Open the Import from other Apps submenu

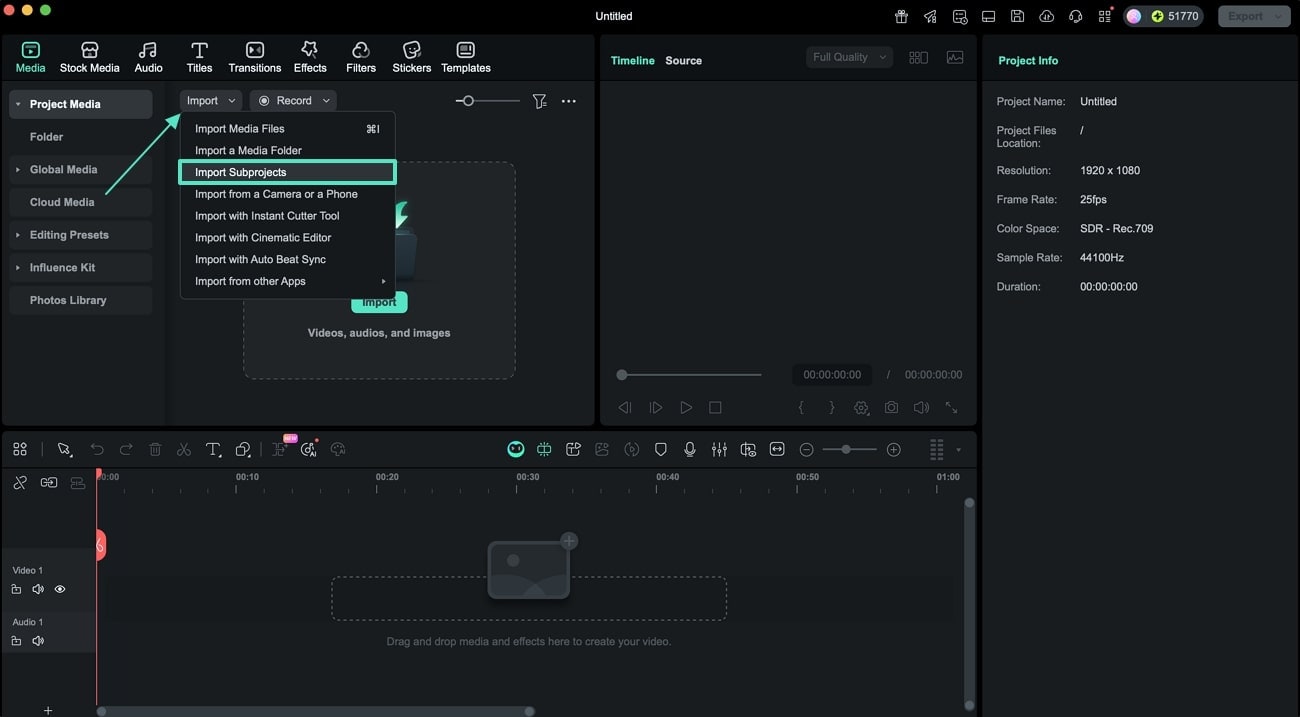[249, 281]
